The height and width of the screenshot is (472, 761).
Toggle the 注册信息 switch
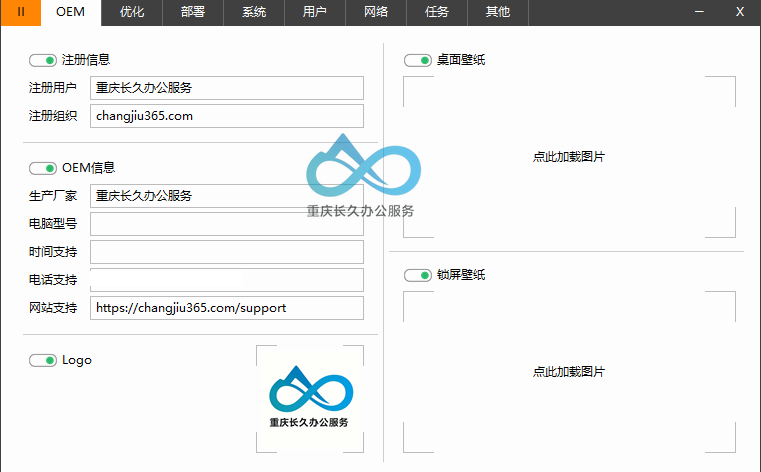coord(43,60)
